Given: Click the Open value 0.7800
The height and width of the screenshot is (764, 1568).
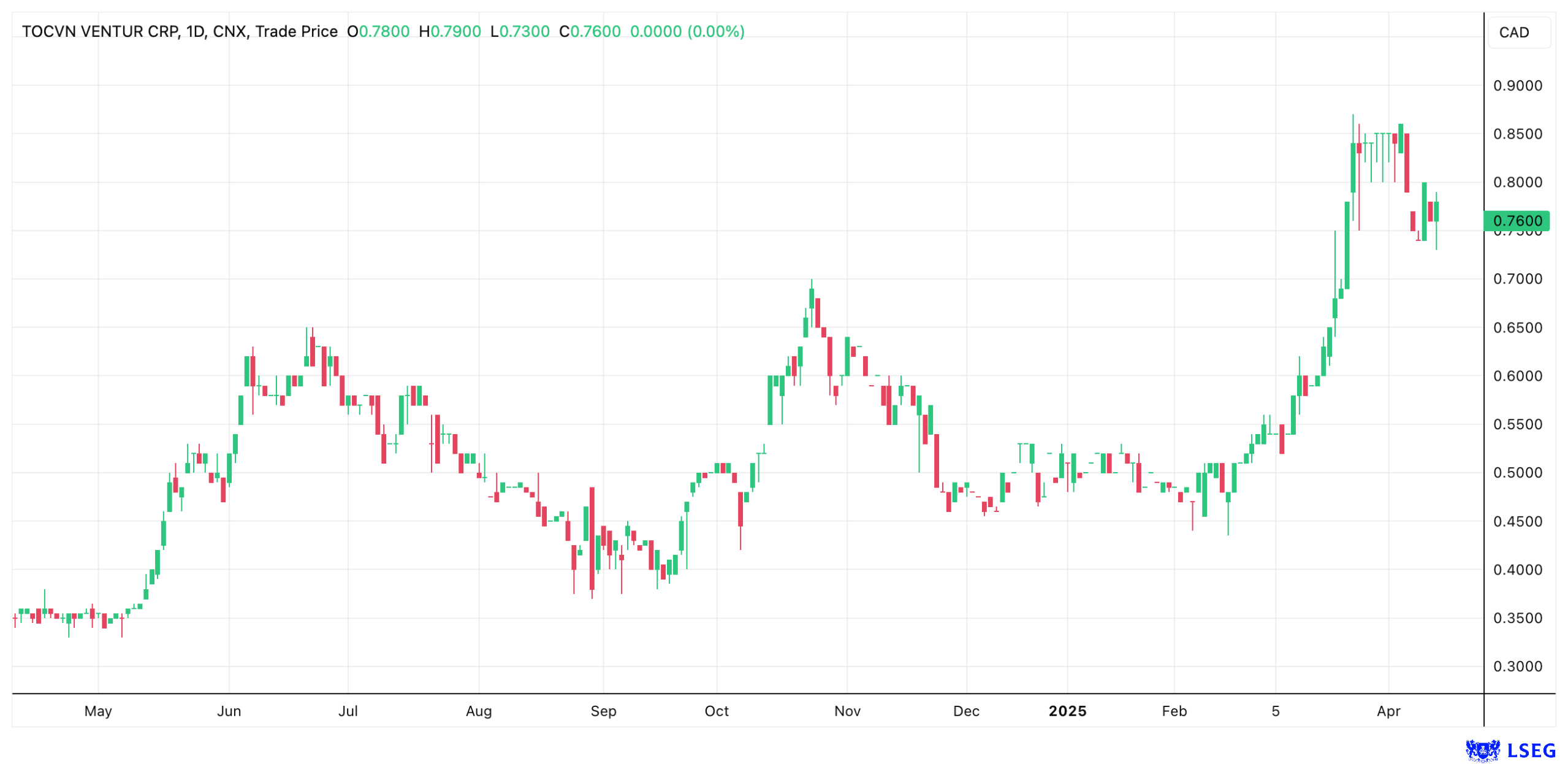Looking at the screenshot, I should tap(384, 31).
